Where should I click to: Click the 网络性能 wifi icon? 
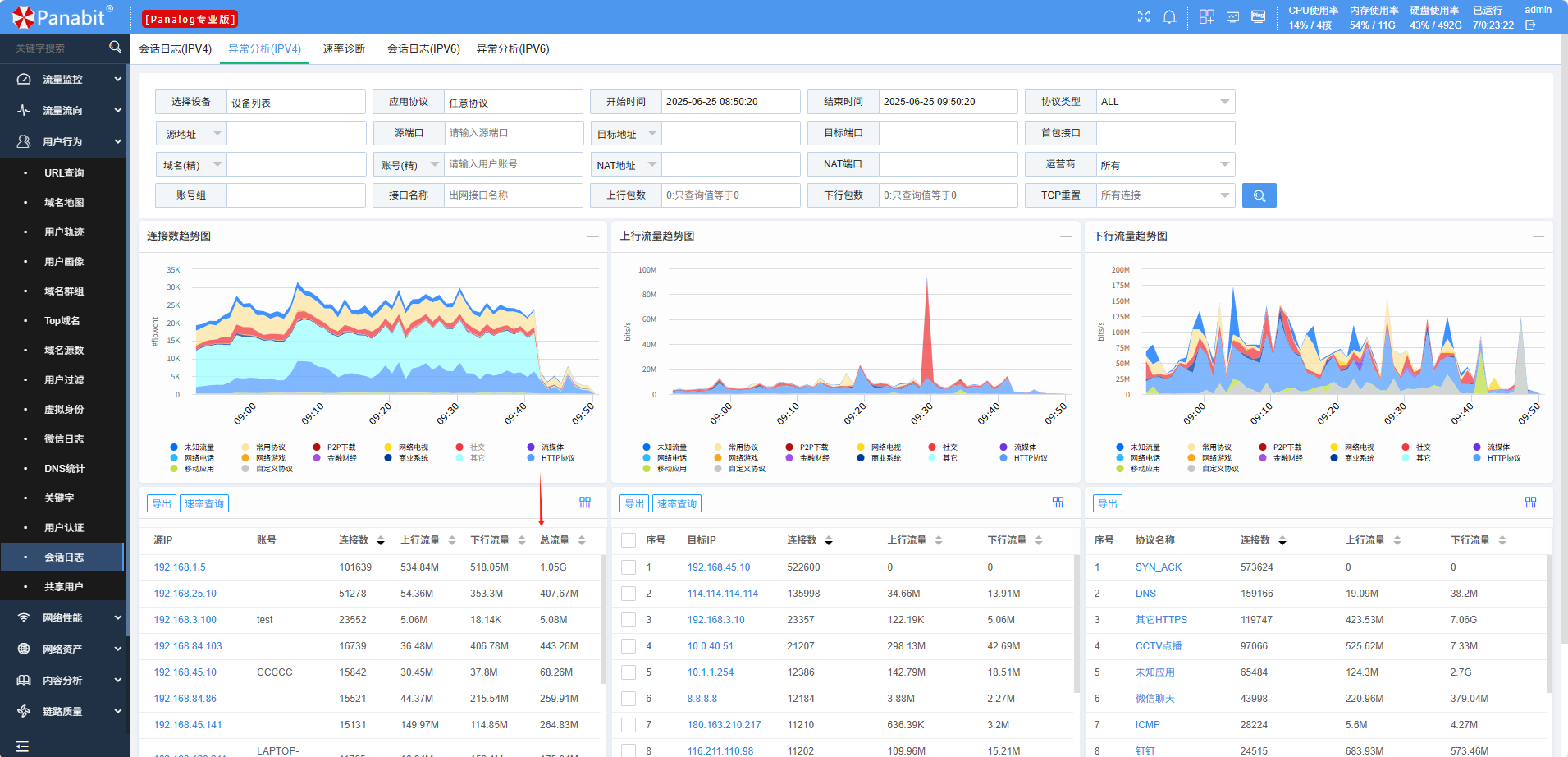click(x=24, y=617)
